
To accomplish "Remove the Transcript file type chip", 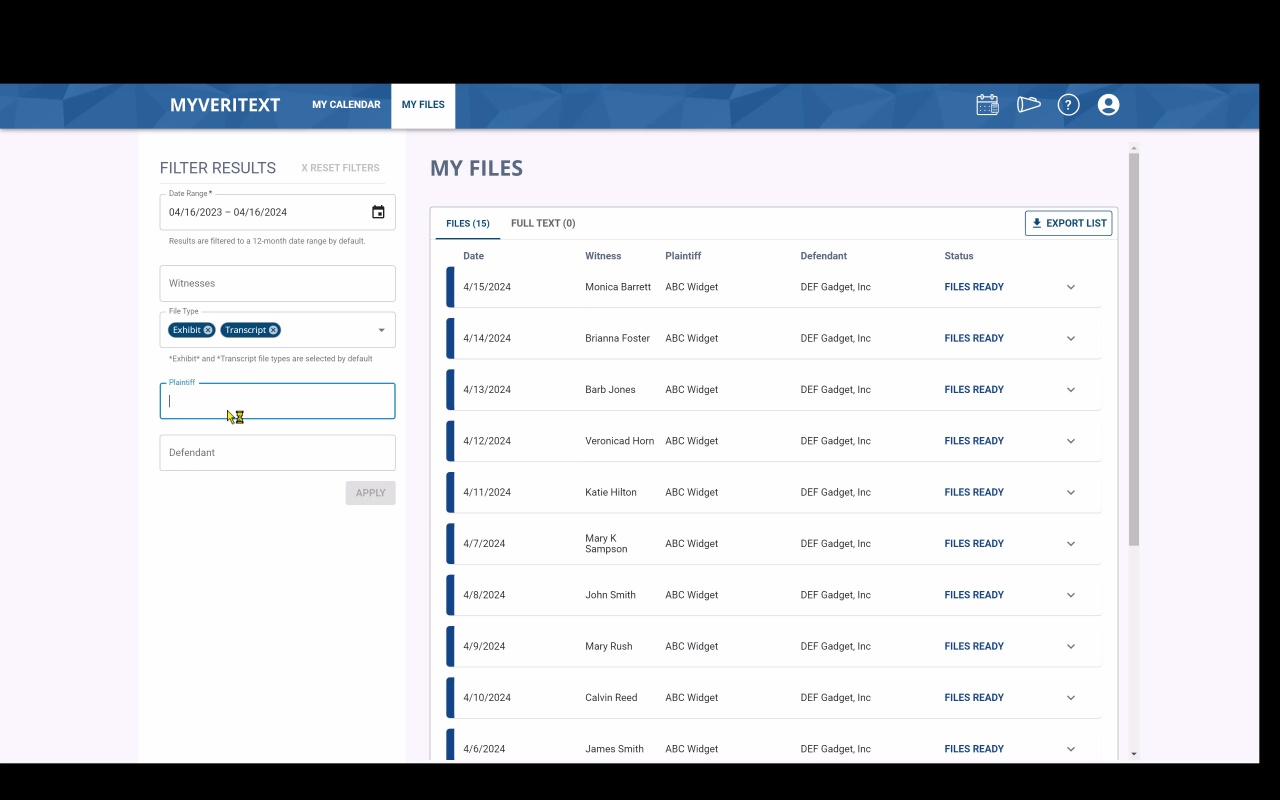I will [x=273, y=330].
